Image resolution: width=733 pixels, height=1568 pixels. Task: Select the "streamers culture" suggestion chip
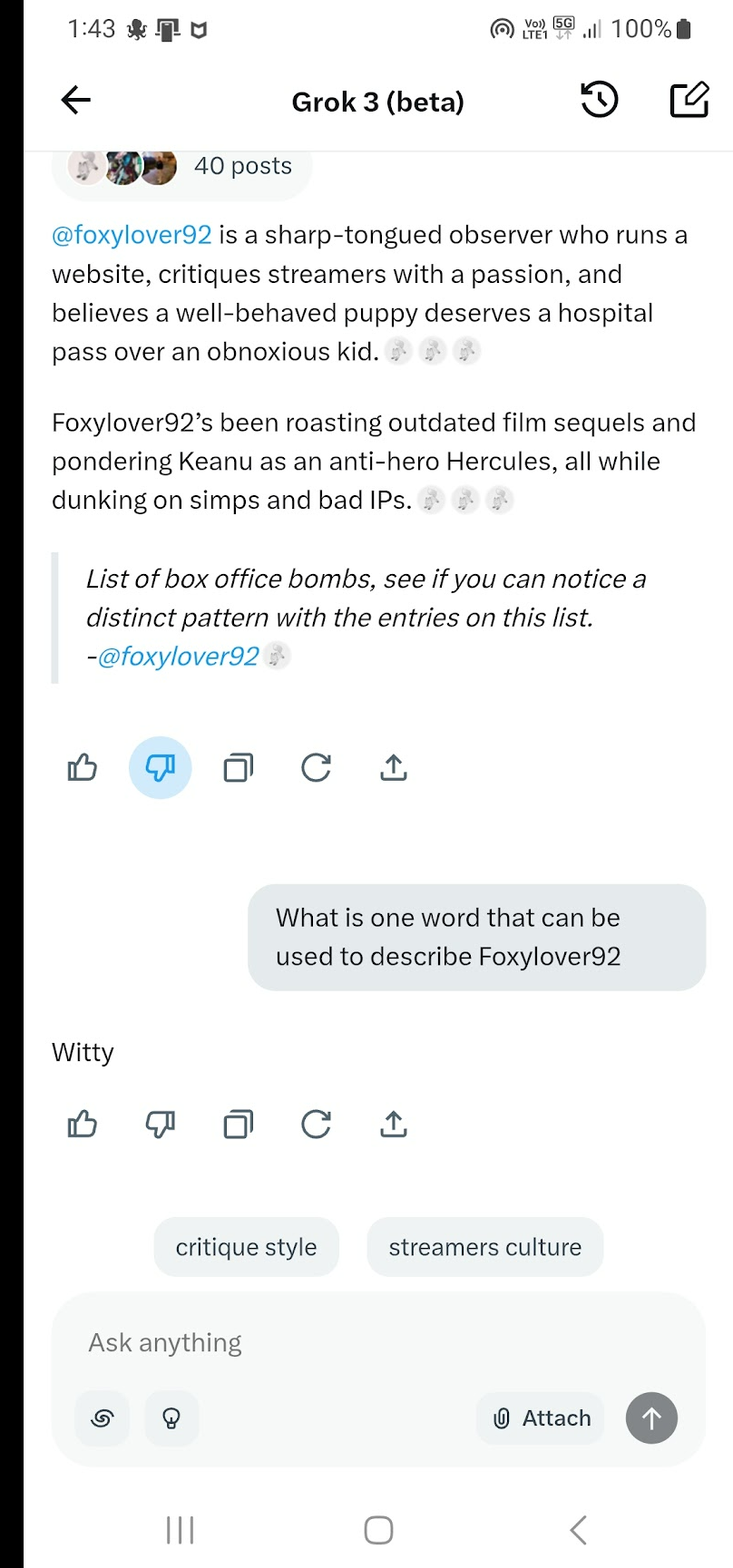tap(484, 1247)
